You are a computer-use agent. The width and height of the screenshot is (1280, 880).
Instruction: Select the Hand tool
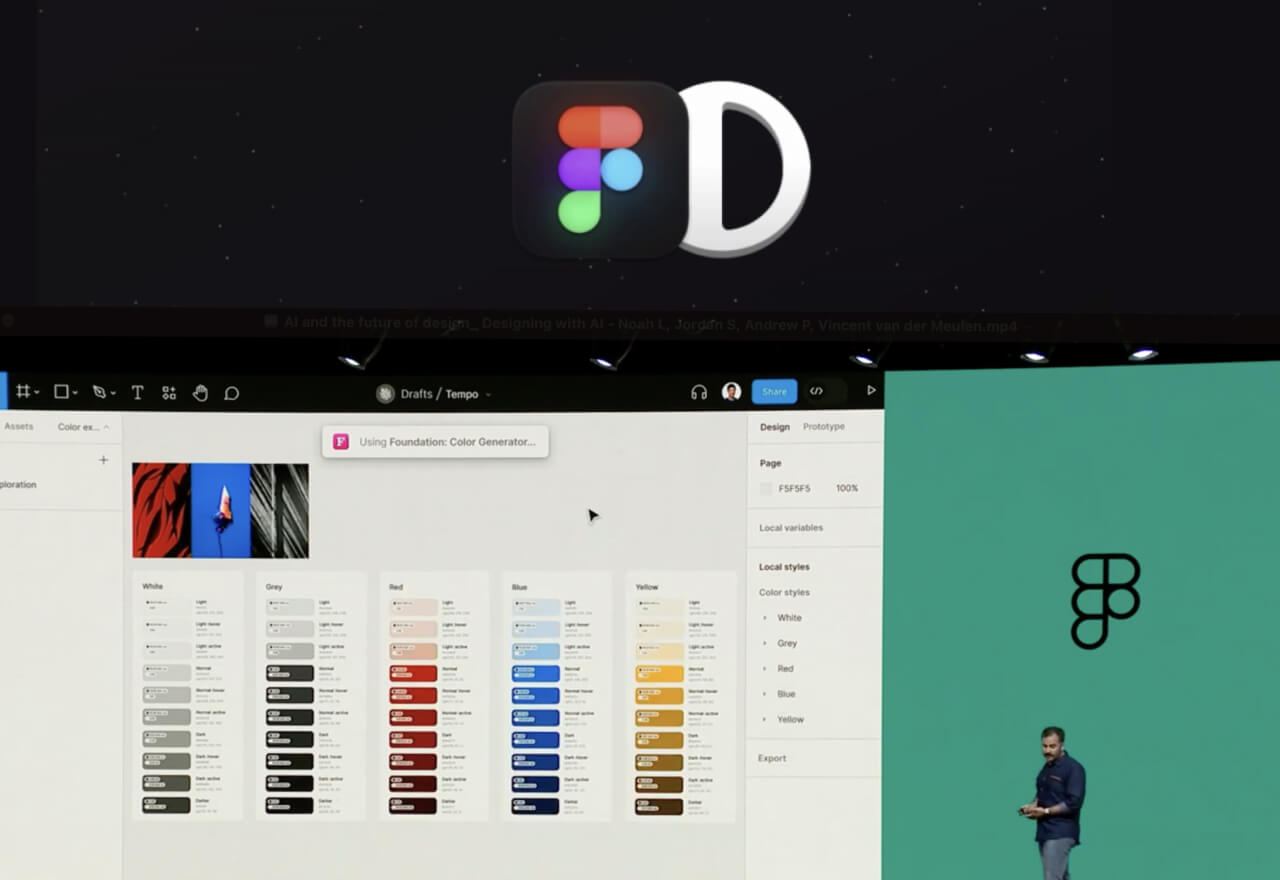pyautogui.click(x=200, y=393)
